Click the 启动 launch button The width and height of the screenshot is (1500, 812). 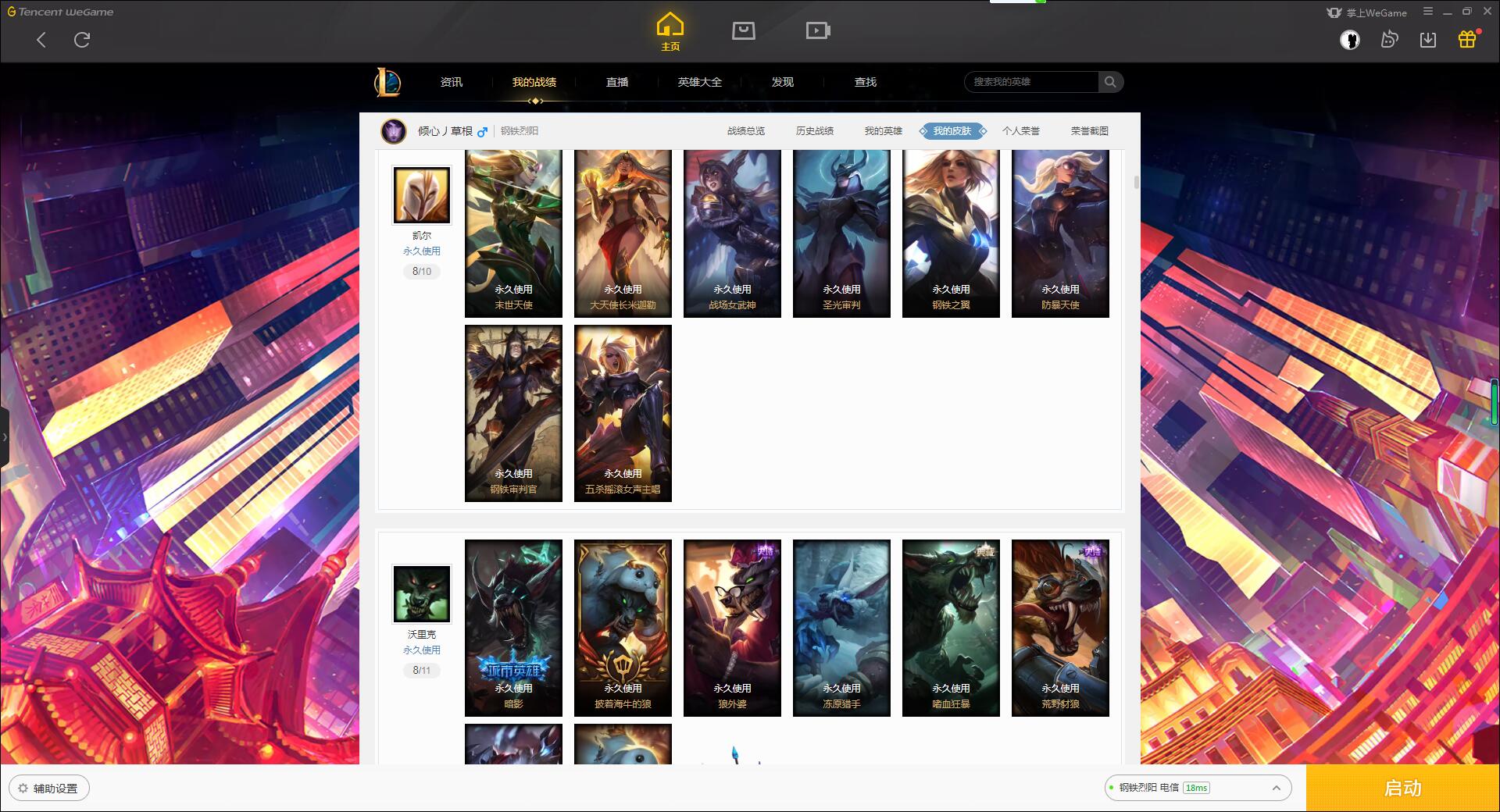(1403, 788)
